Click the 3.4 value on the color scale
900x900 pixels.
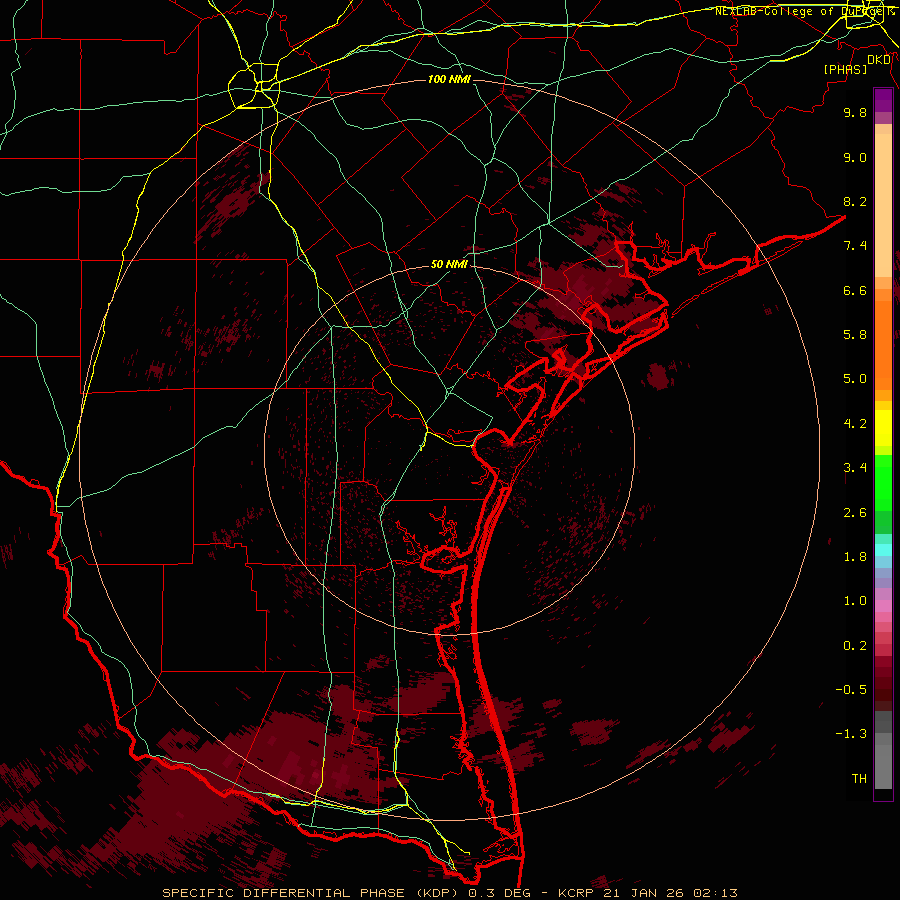[x=855, y=468]
